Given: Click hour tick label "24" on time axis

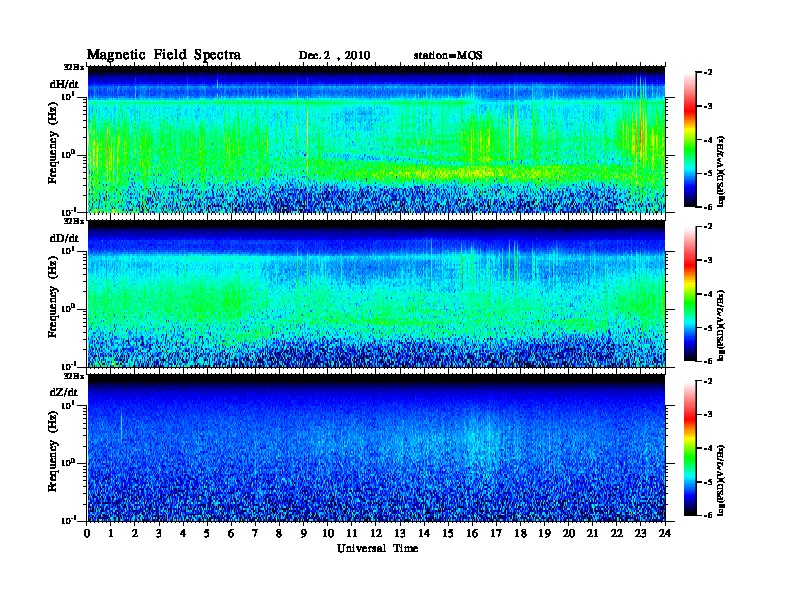Looking at the screenshot, I should point(665,534).
